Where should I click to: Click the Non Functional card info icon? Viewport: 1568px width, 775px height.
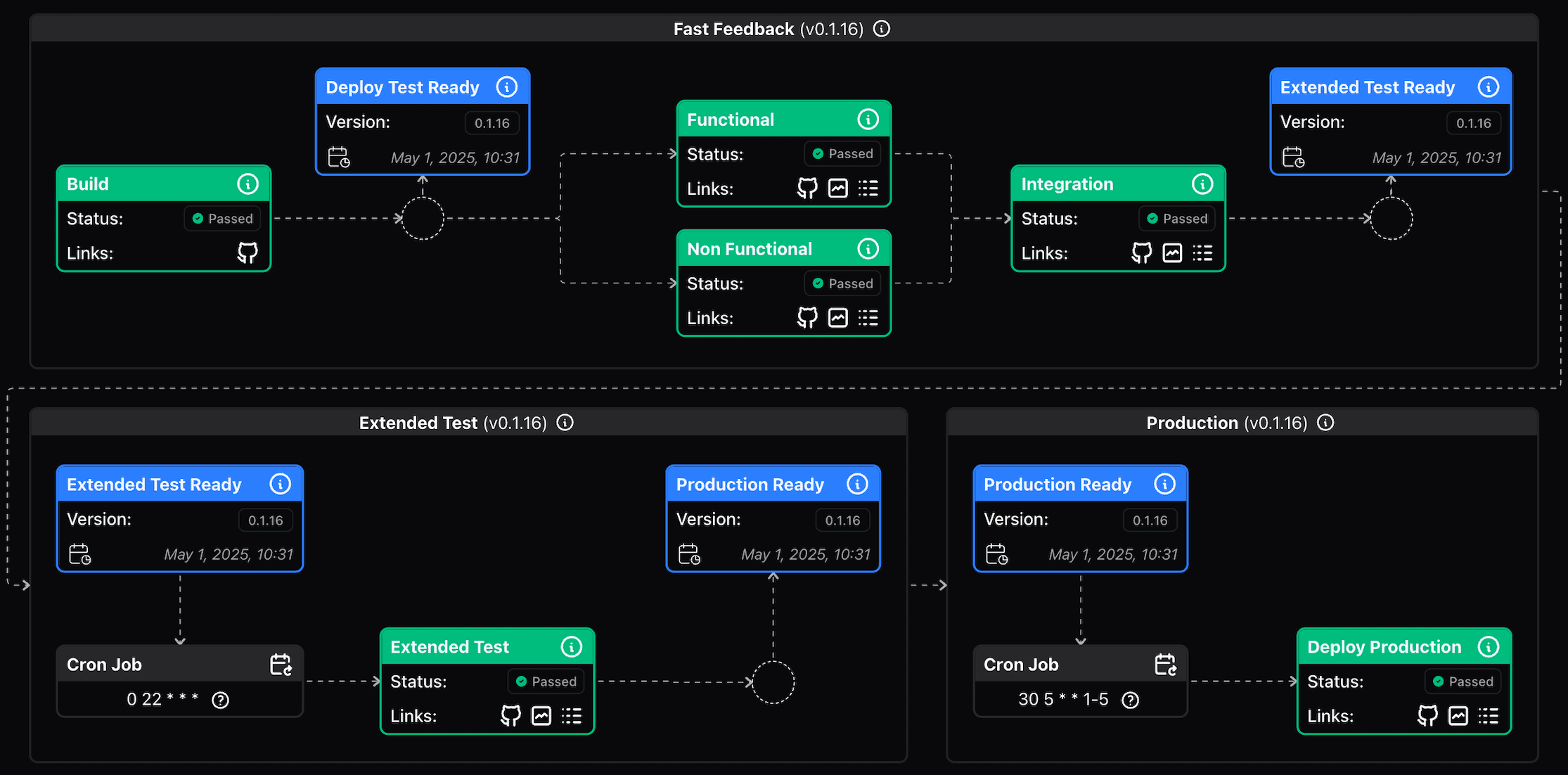tap(868, 249)
